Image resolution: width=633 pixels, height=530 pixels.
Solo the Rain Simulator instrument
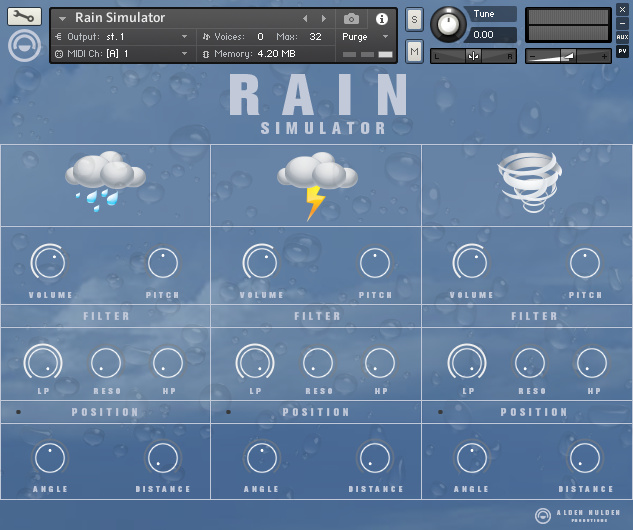point(414,19)
